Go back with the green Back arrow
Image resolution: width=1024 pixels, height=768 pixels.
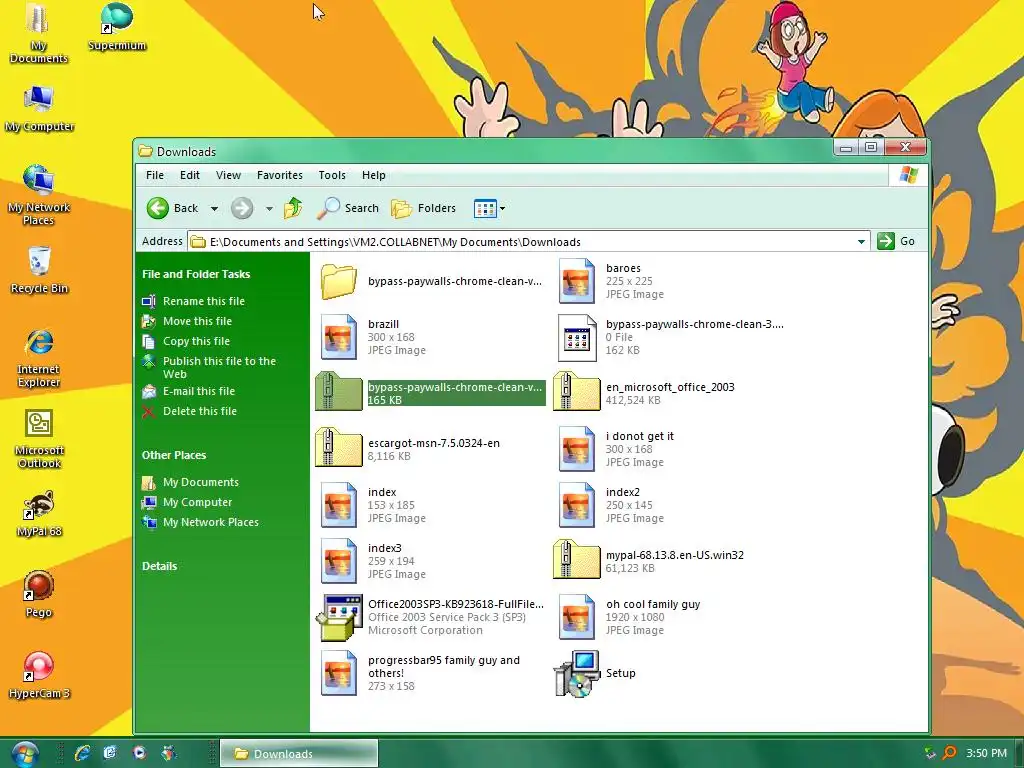coord(172,208)
